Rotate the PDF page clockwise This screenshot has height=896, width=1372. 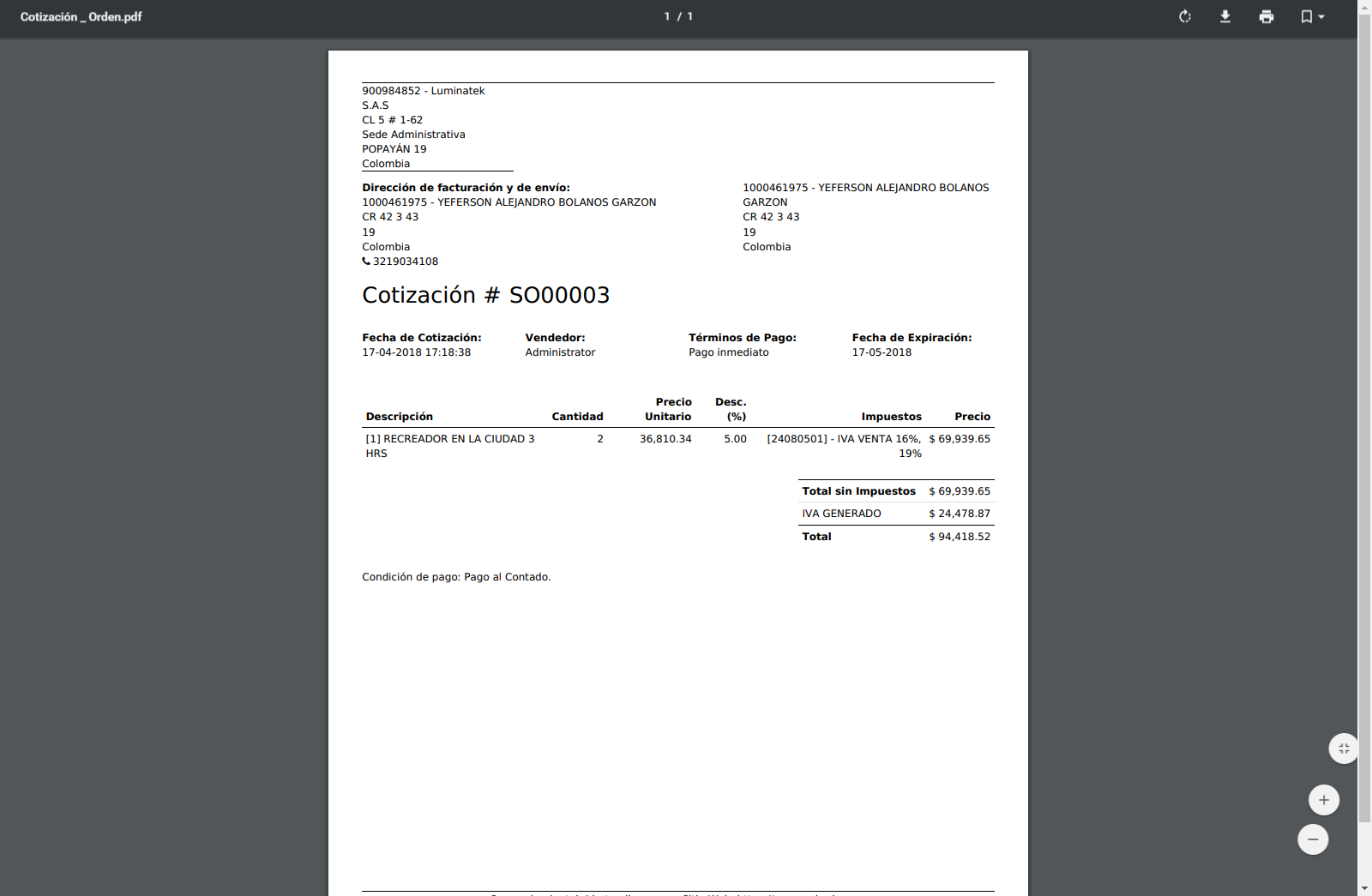1185,16
